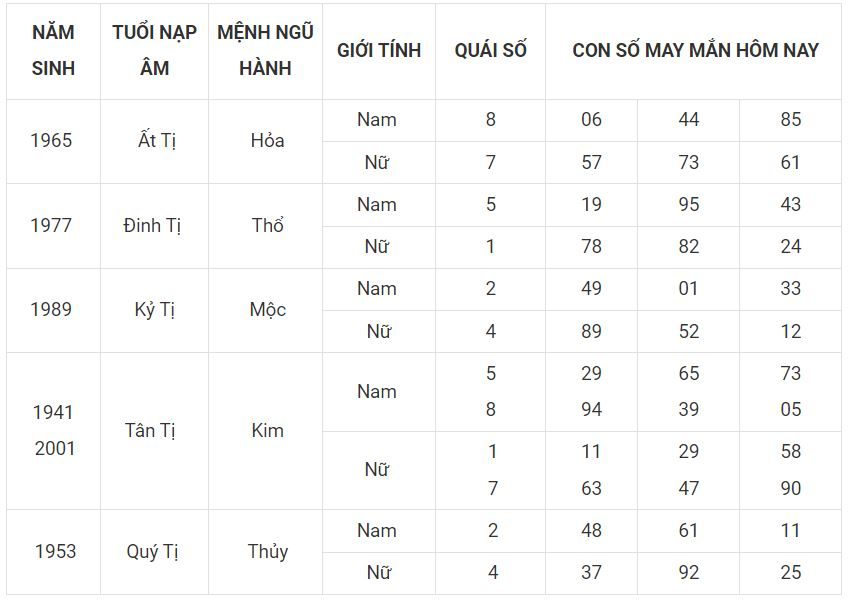Screen dimensions: 849x601
Task: Select the 'Kim' element cell
Action: point(267,431)
